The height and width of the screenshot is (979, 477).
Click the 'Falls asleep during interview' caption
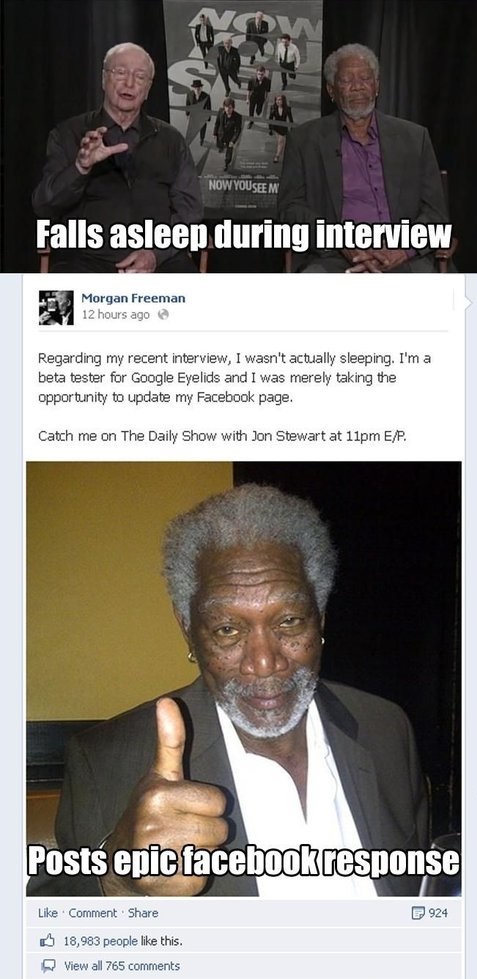(x=242, y=235)
